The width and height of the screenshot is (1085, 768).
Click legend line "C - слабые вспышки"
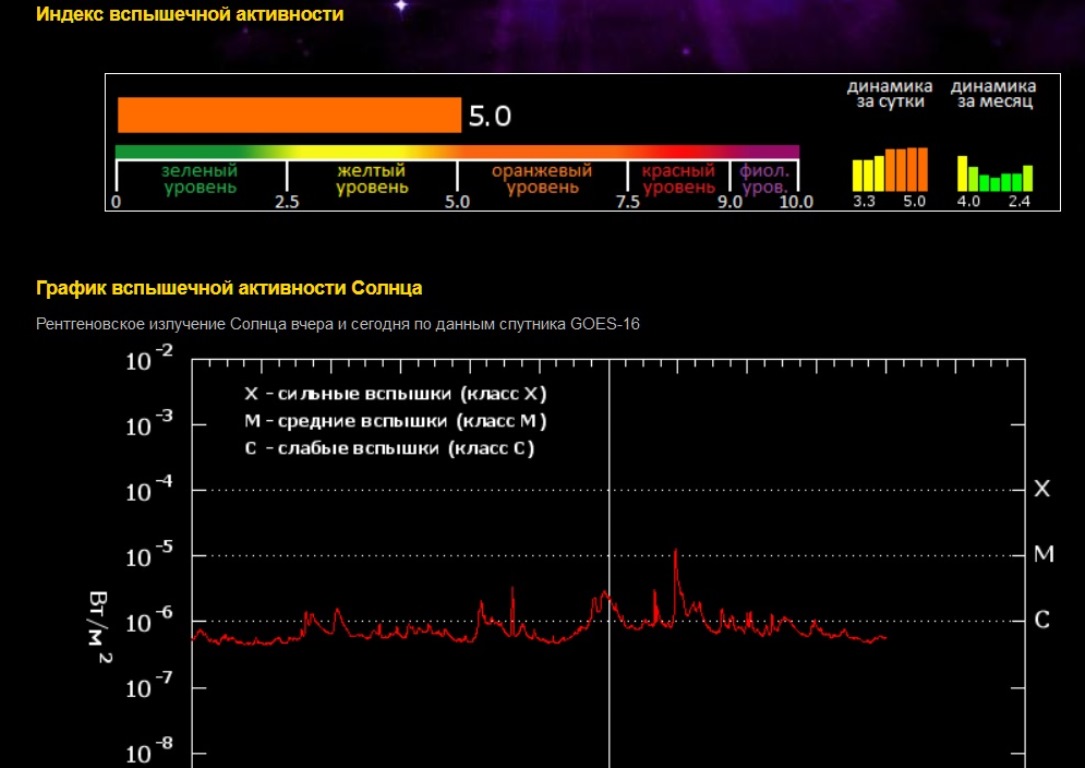tap(389, 448)
